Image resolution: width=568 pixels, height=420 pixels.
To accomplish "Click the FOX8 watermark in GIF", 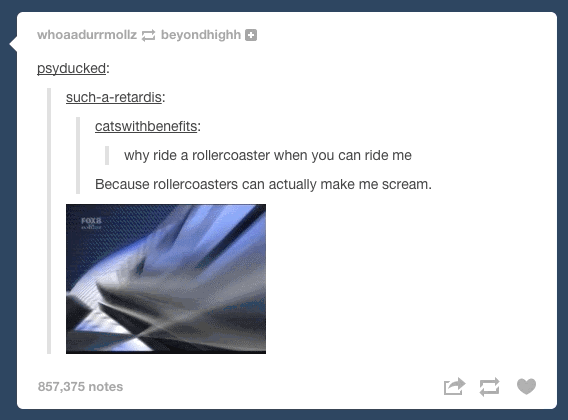I will [x=91, y=223].
